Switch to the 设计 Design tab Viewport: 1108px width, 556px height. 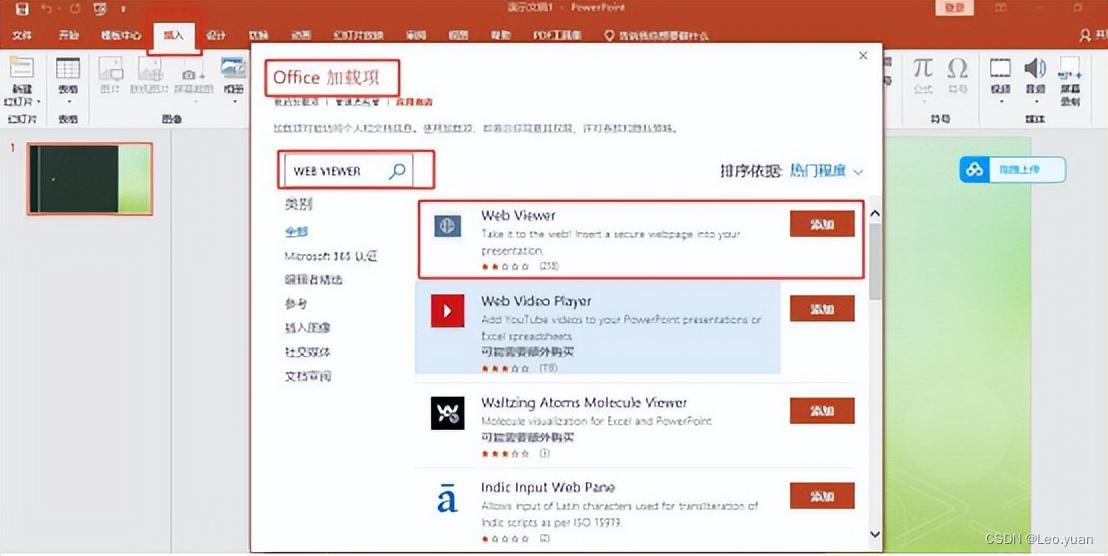[216, 35]
